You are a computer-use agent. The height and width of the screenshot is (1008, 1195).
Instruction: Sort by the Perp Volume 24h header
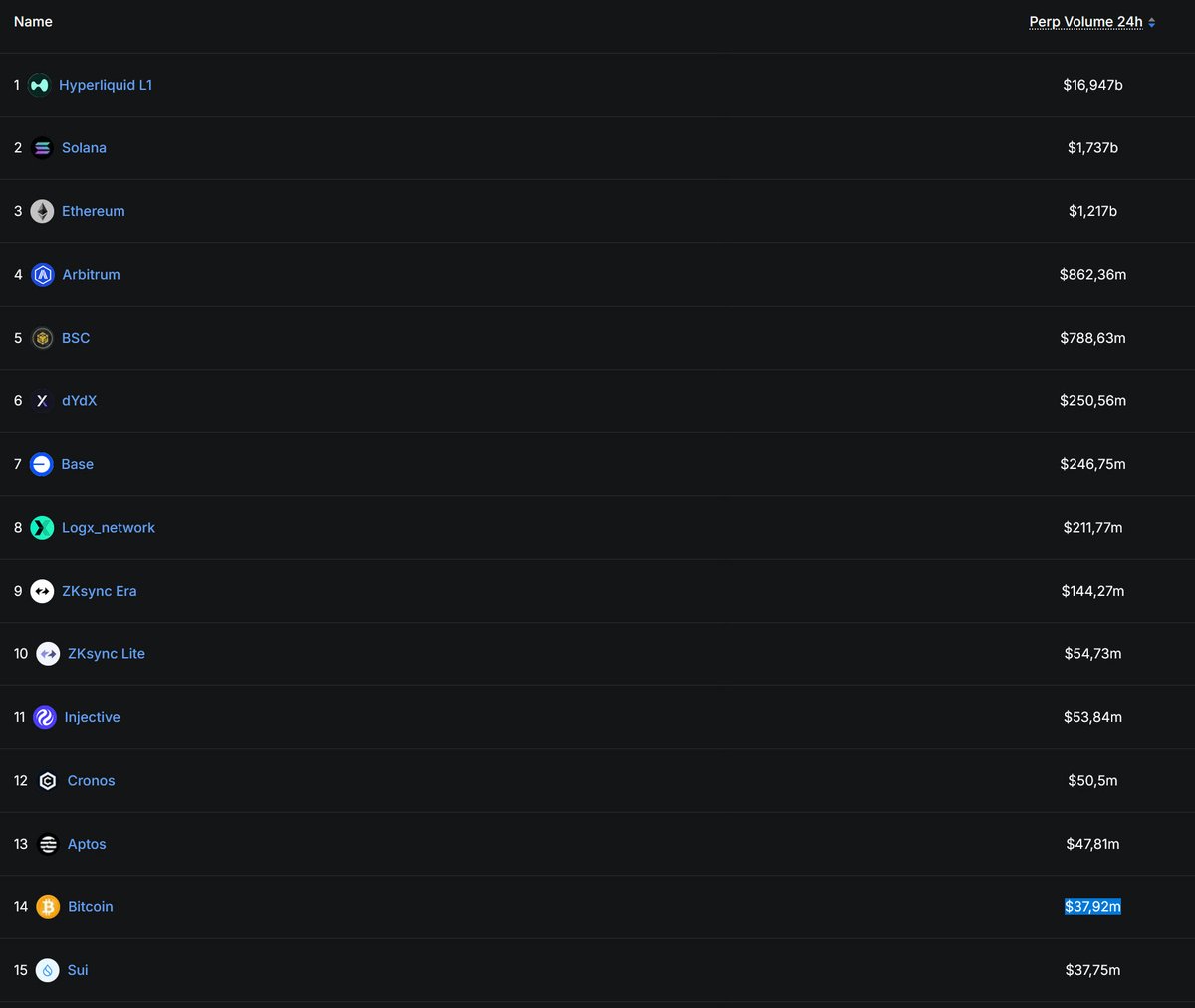pyautogui.click(x=1085, y=22)
